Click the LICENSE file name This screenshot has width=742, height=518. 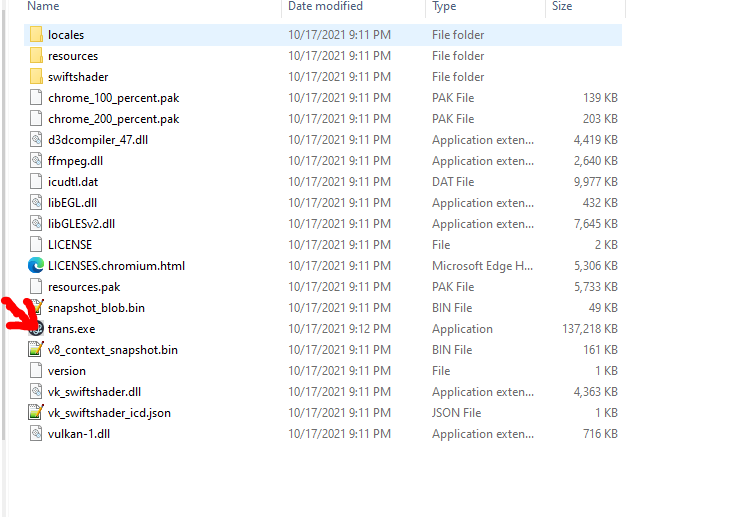(x=70, y=245)
